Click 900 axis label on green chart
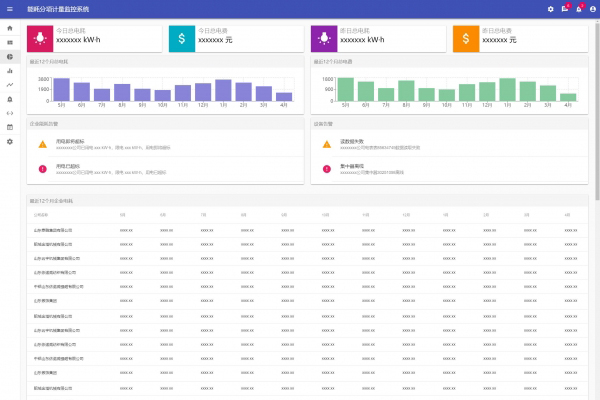 tap(329, 90)
